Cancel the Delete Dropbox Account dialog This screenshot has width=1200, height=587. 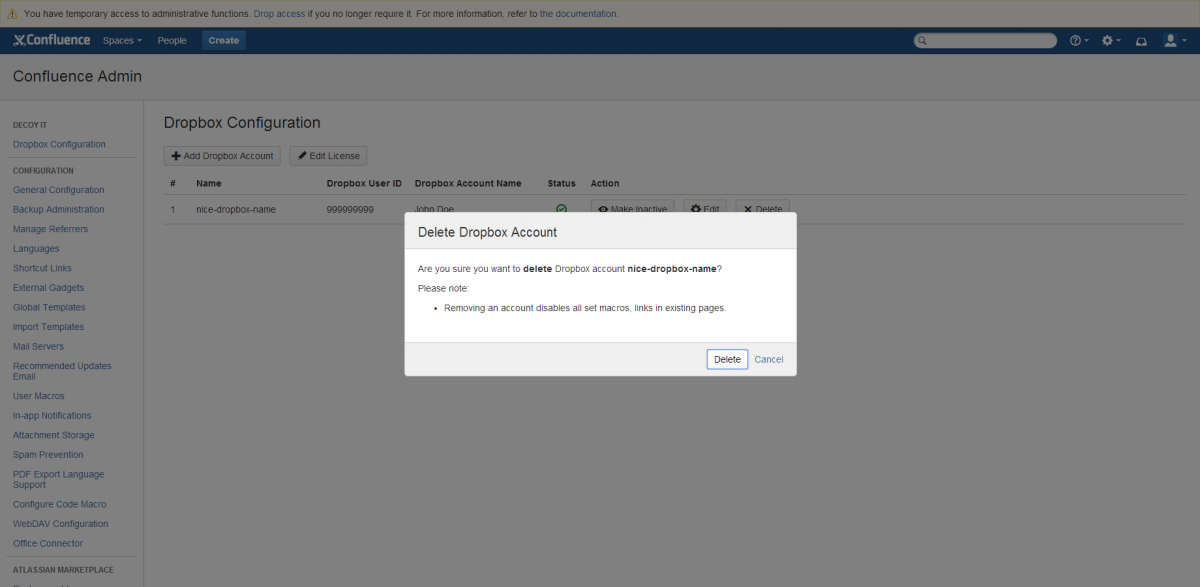pos(769,359)
